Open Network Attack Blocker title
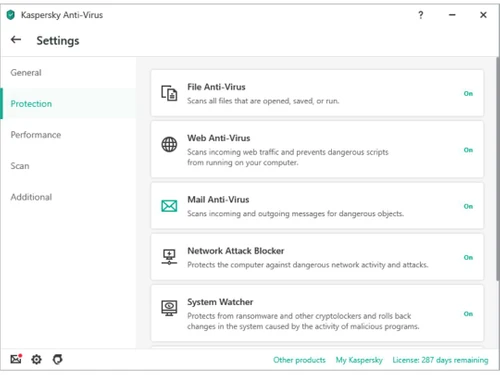 click(x=236, y=251)
